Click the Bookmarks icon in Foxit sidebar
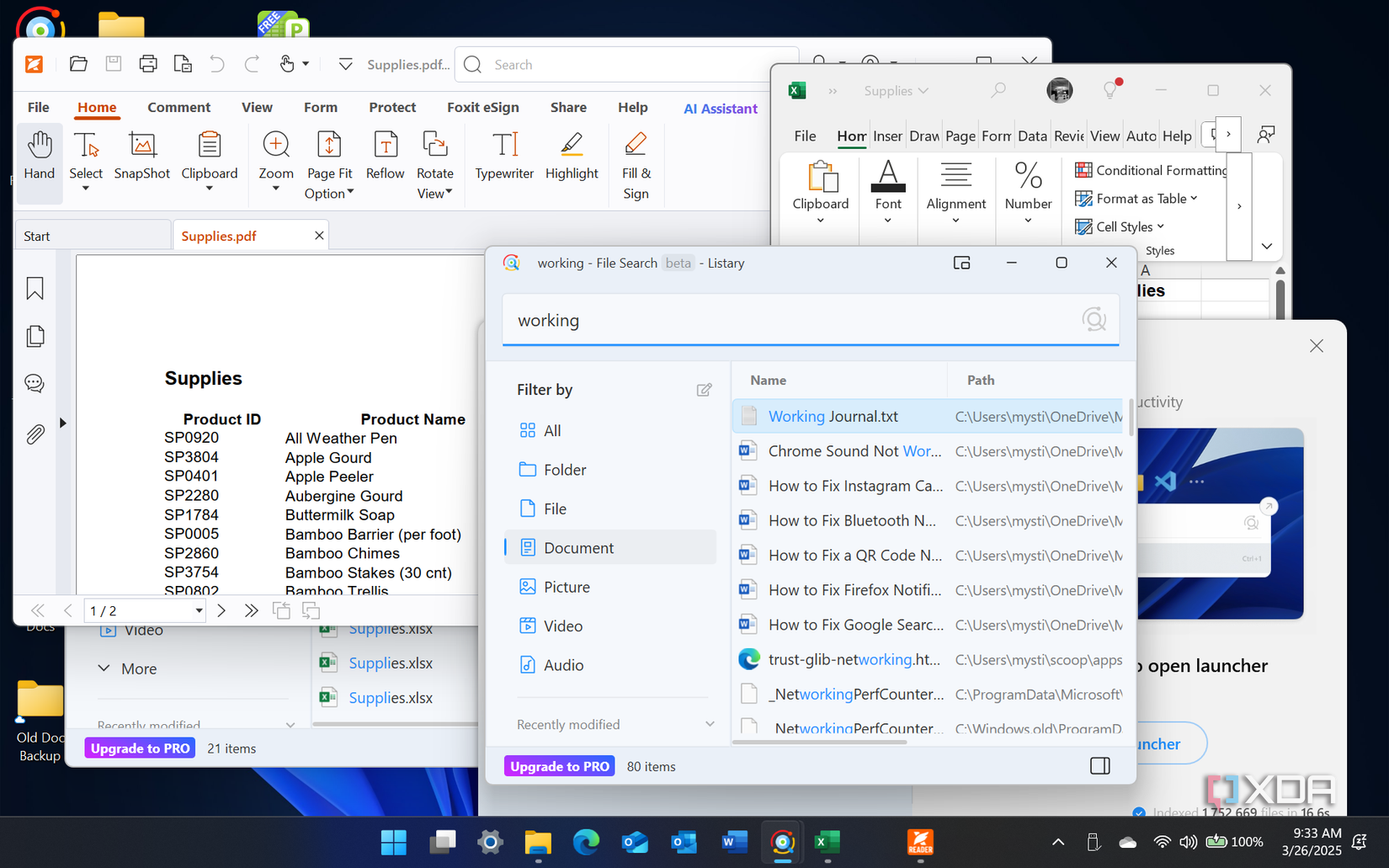Viewport: 1389px width, 868px height. (35, 288)
